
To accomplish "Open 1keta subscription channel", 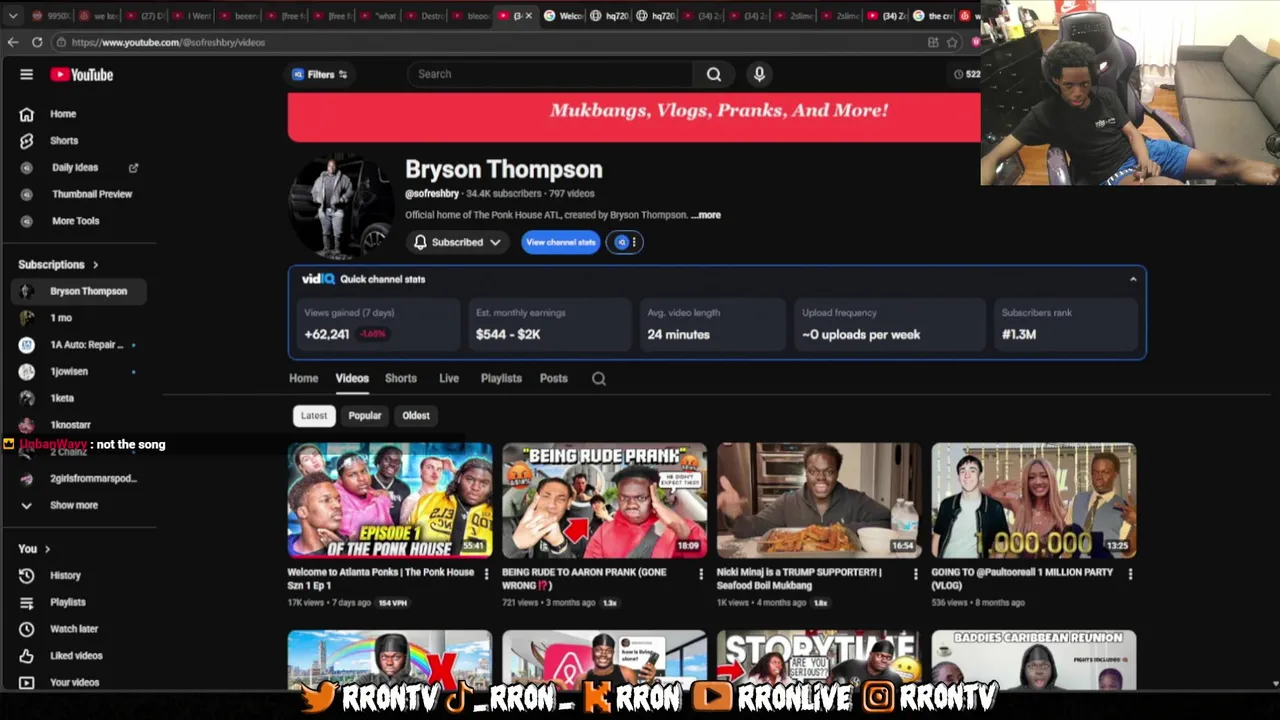I will [x=80, y=398].
